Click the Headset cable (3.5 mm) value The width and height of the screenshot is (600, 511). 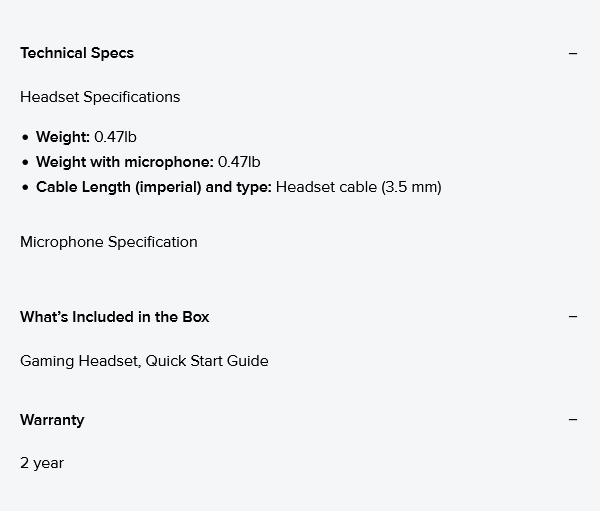[359, 187]
